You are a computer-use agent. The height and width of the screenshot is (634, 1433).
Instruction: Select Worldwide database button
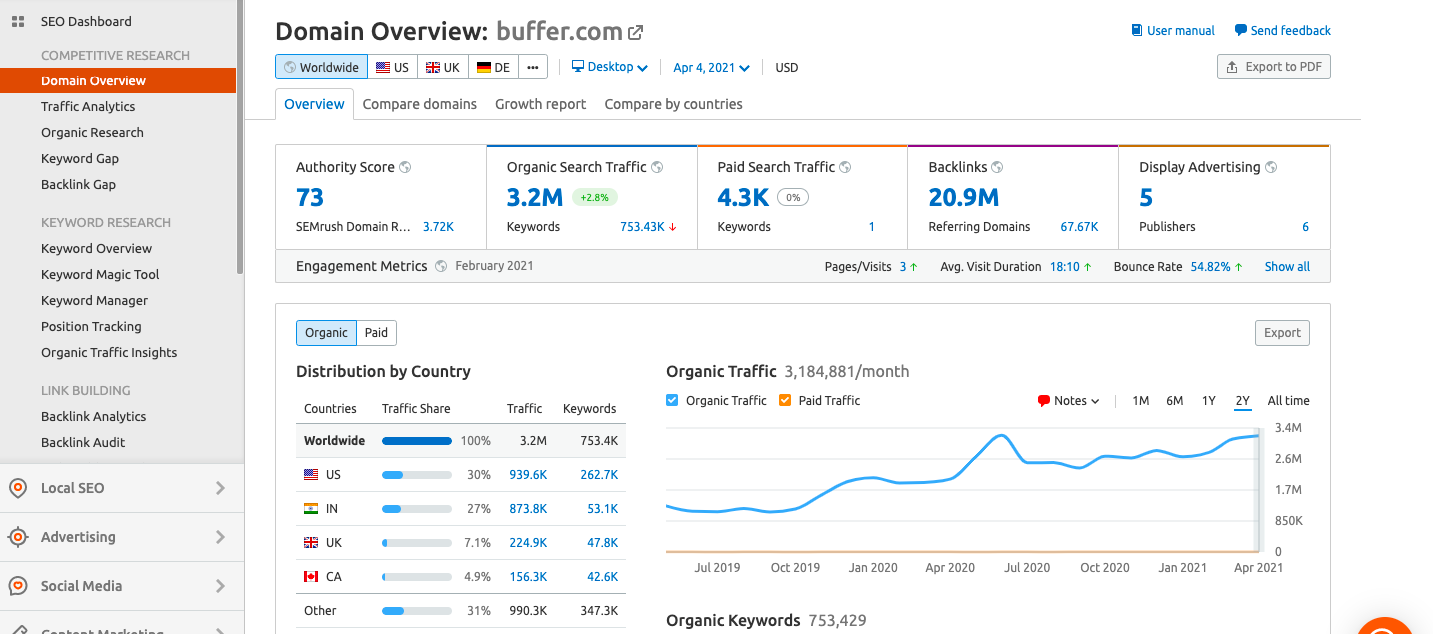[x=321, y=67]
